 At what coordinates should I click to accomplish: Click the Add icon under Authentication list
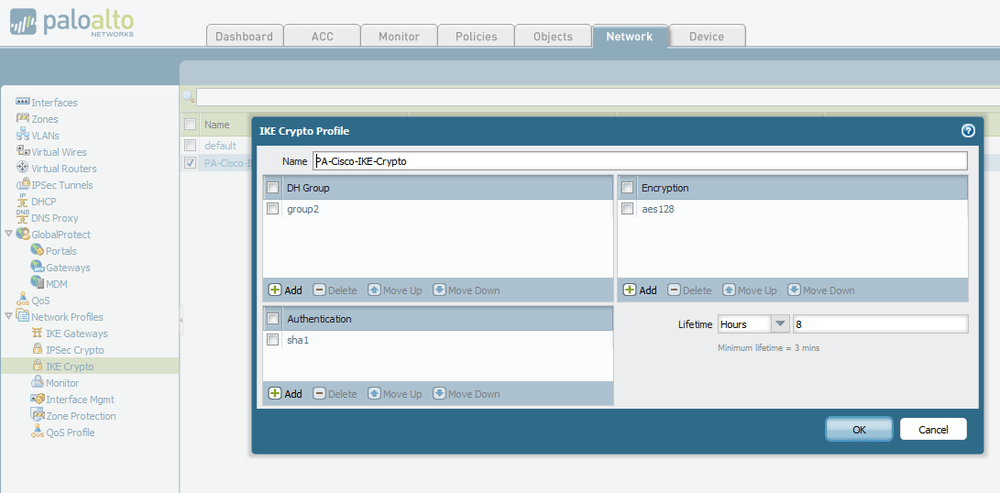[275, 394]
